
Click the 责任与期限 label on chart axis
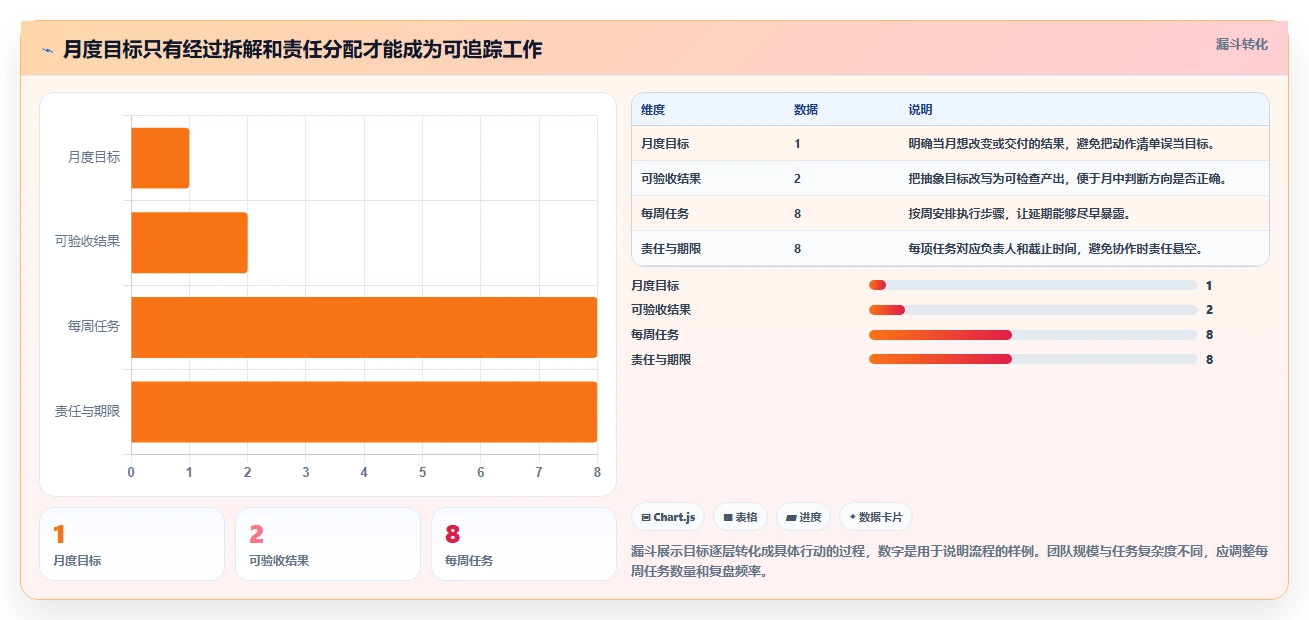[87, 410]
